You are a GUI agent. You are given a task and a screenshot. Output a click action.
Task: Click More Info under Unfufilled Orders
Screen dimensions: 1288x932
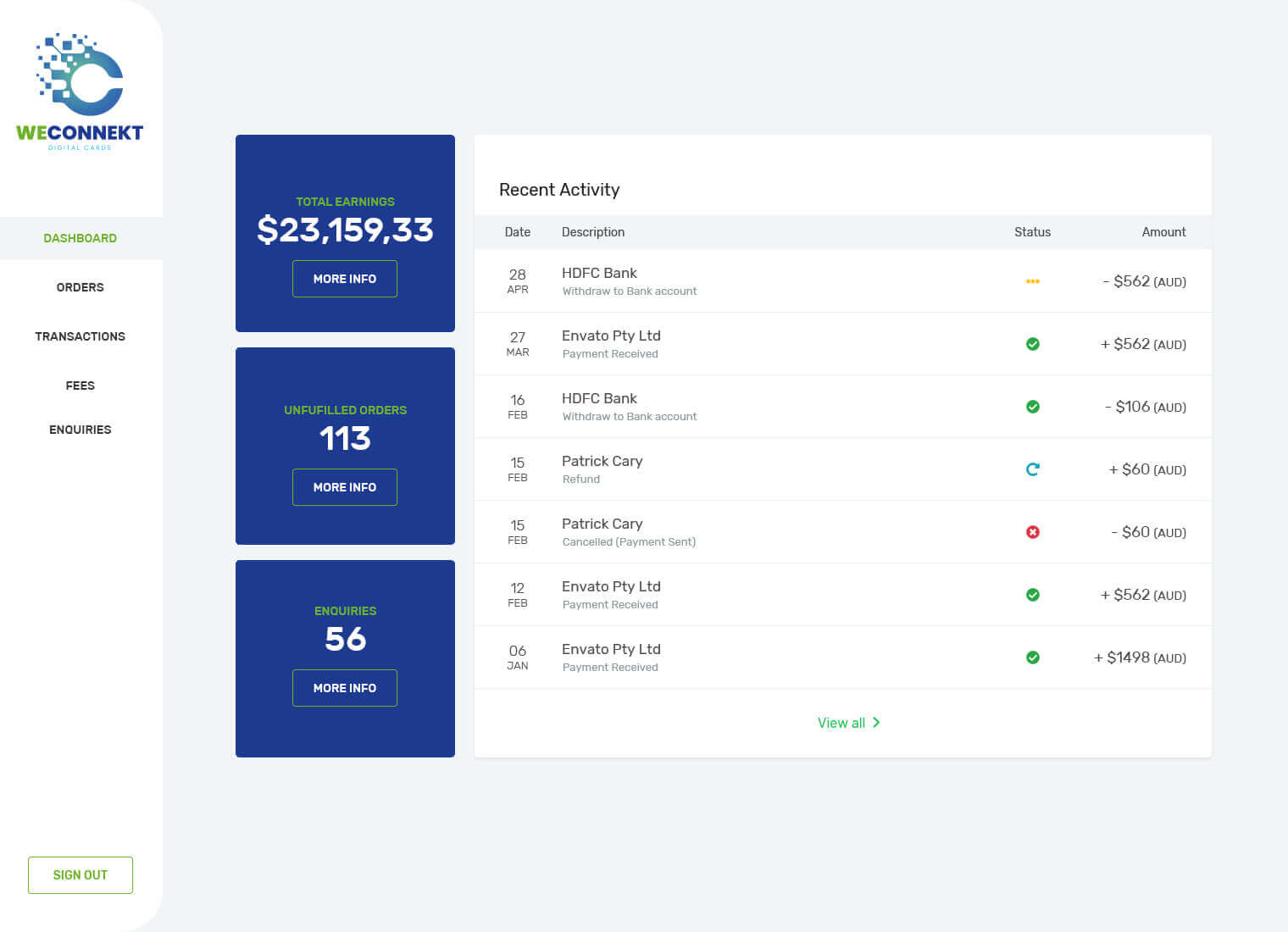tap(345, 487)
